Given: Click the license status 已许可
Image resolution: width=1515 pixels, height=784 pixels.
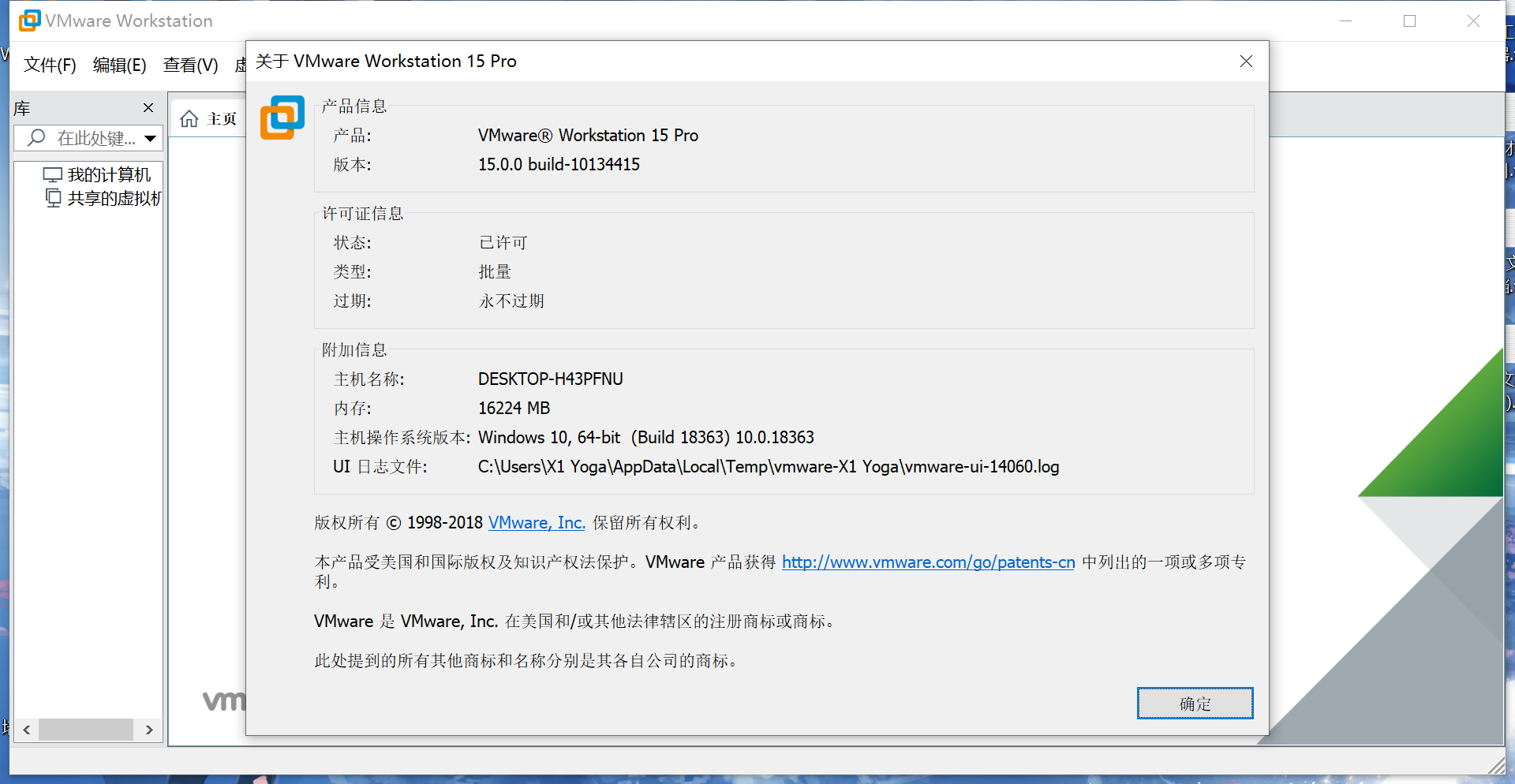Looking at the screenshot, I should point(503,243).
